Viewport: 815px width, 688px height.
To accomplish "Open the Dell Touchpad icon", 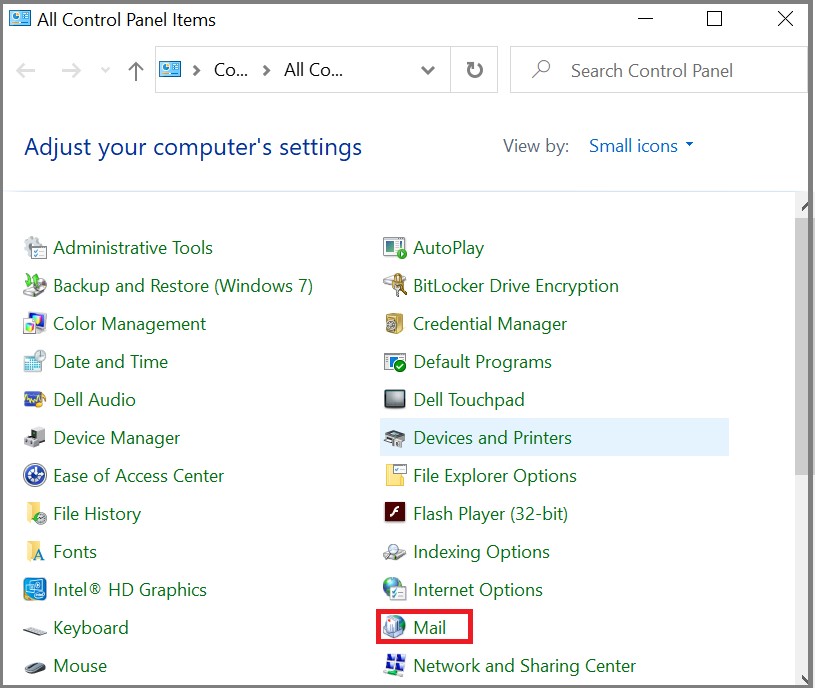I will (395, 399).
